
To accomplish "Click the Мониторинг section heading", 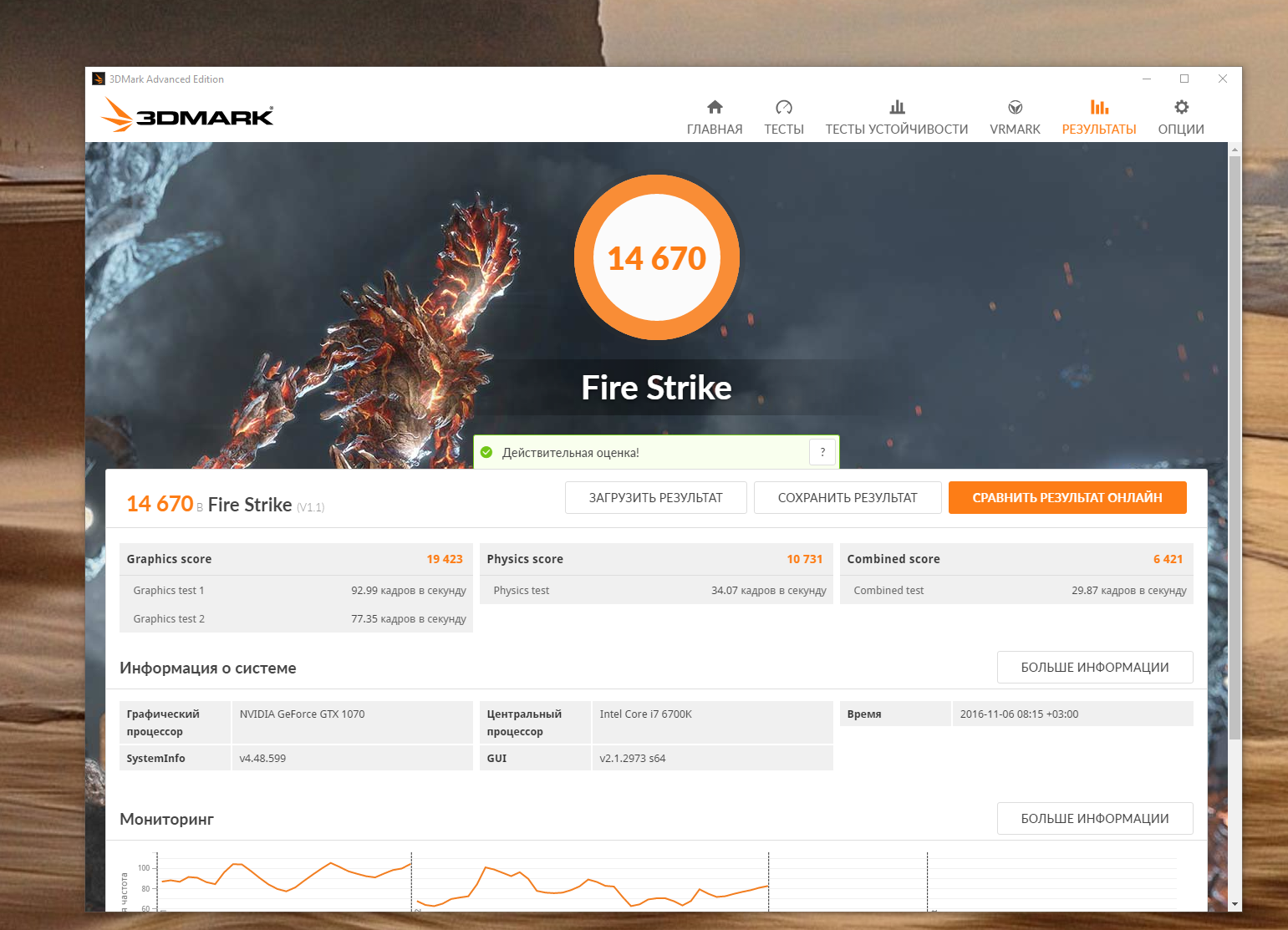I will click(x=167, y=819).
